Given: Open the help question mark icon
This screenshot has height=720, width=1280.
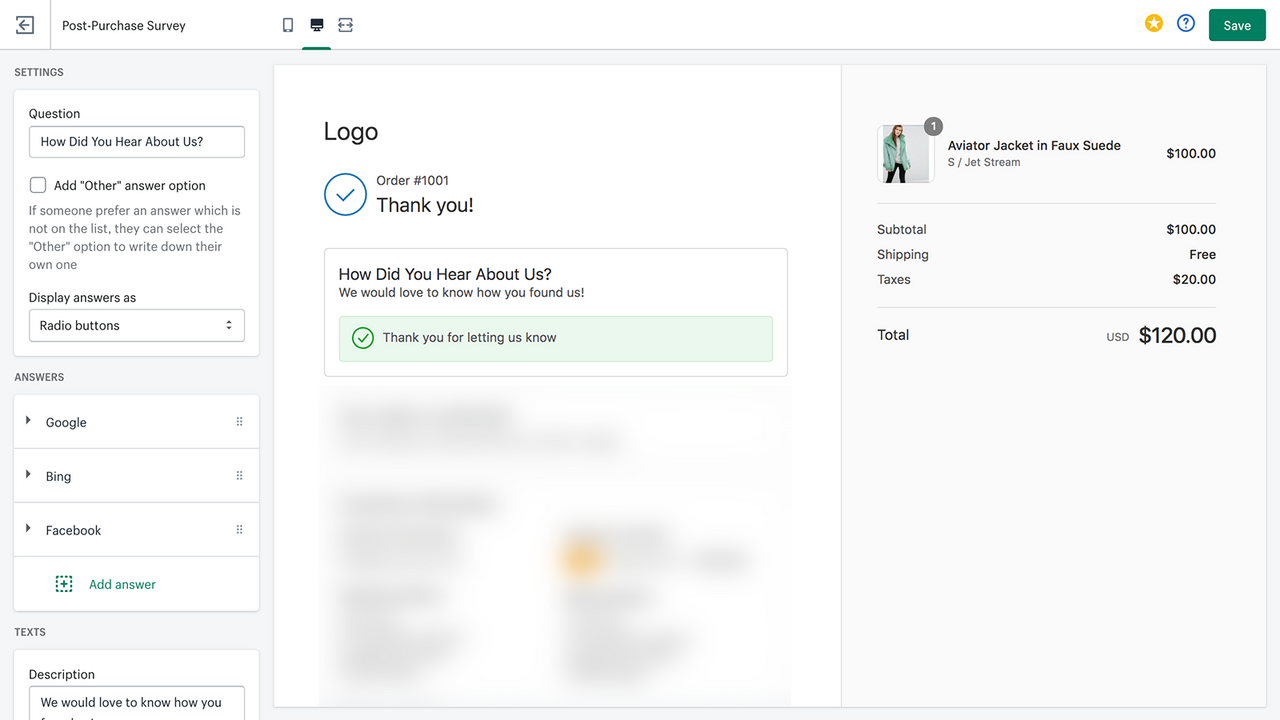Looking at the screenshot, I should point(1186,23).
